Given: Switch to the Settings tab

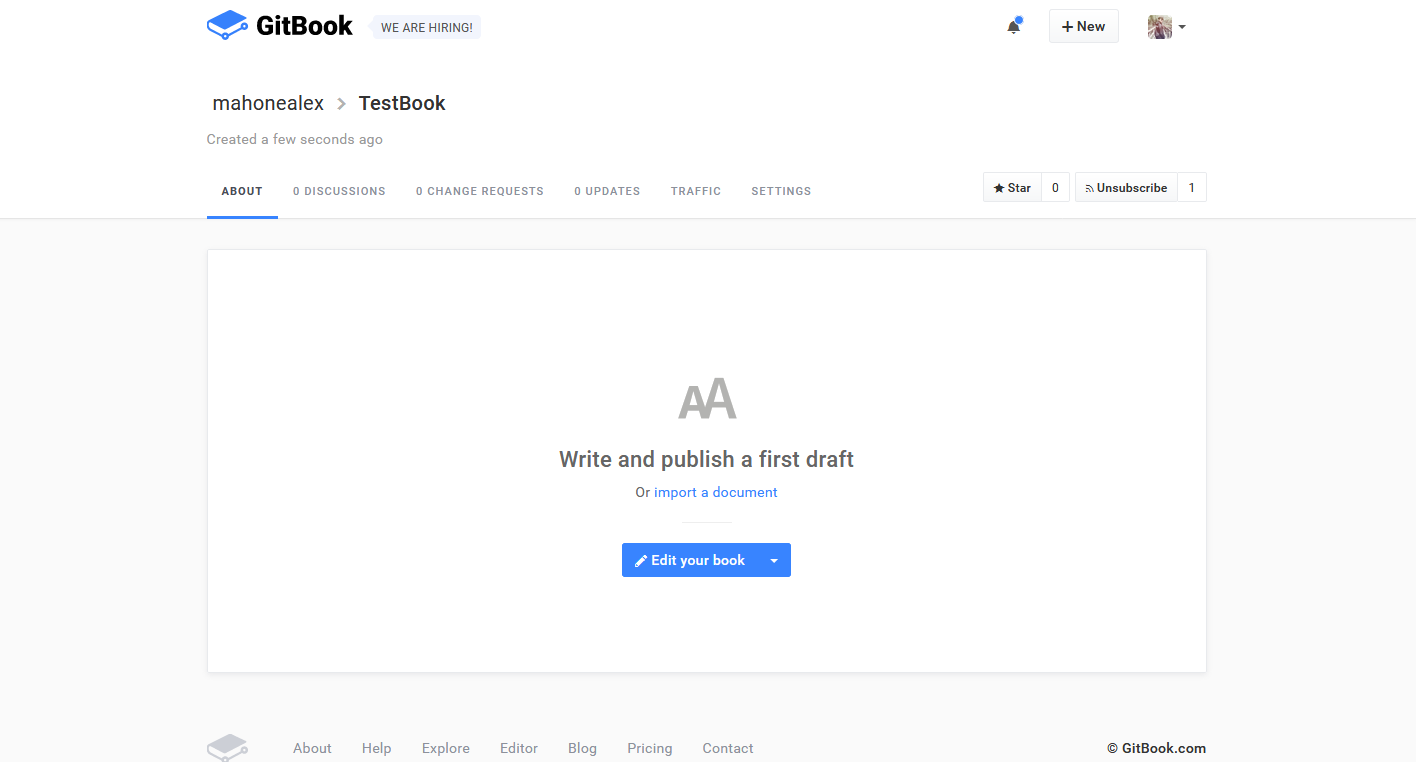Looking at the screenshot, I should point(781,191).
